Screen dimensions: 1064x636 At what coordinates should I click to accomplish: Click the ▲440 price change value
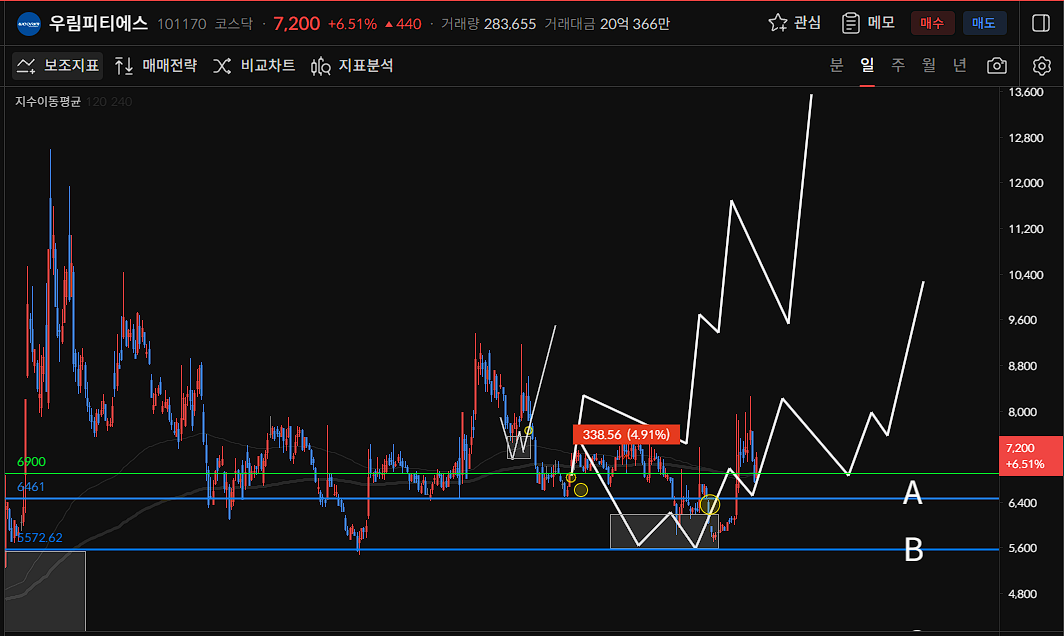click(x=403, y=24)
